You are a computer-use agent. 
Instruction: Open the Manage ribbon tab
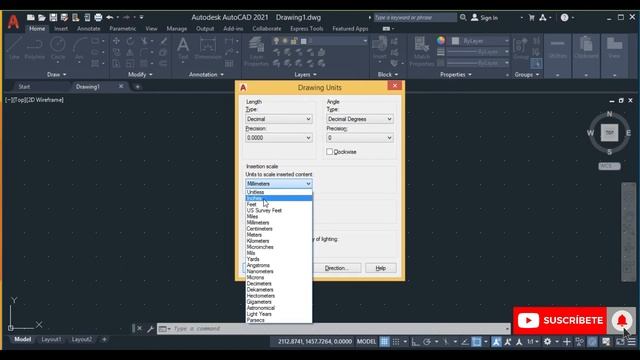[177, 29]
